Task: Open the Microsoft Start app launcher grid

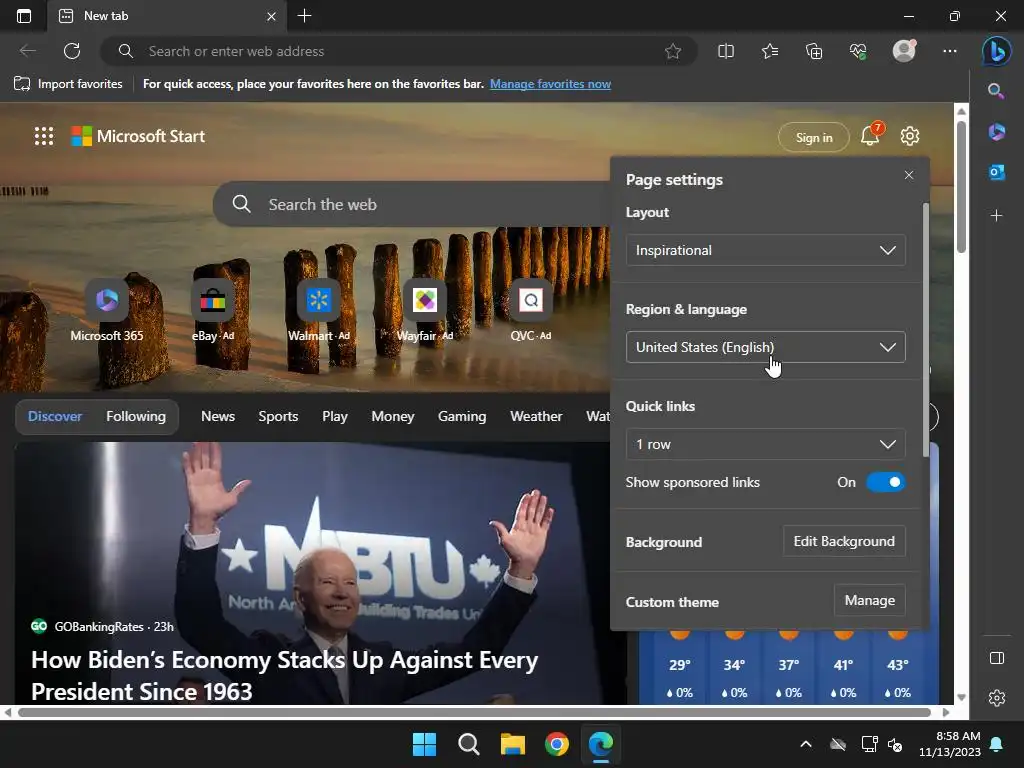Action: point(44,136)
